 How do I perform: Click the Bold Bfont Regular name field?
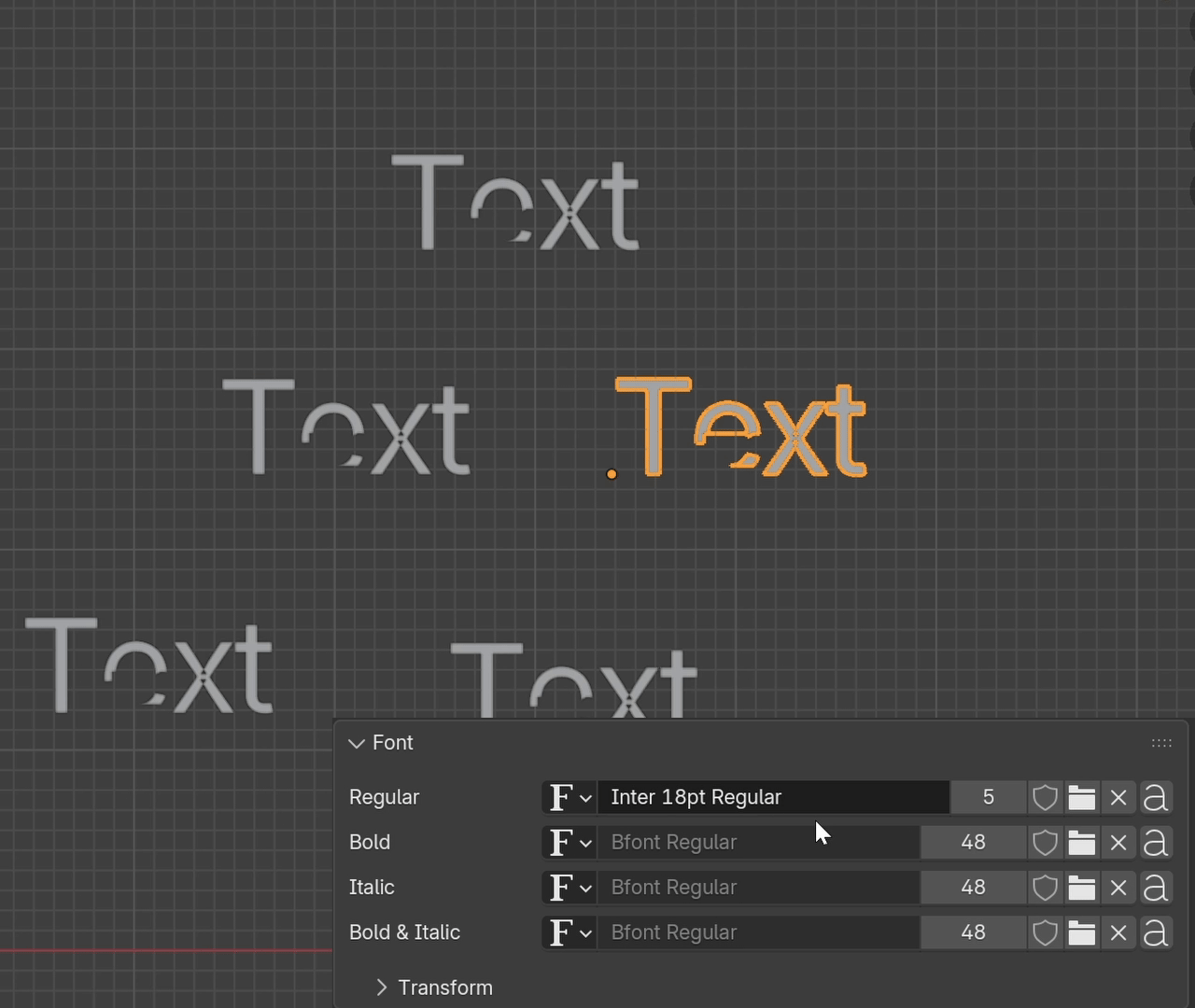click(758, 842)
